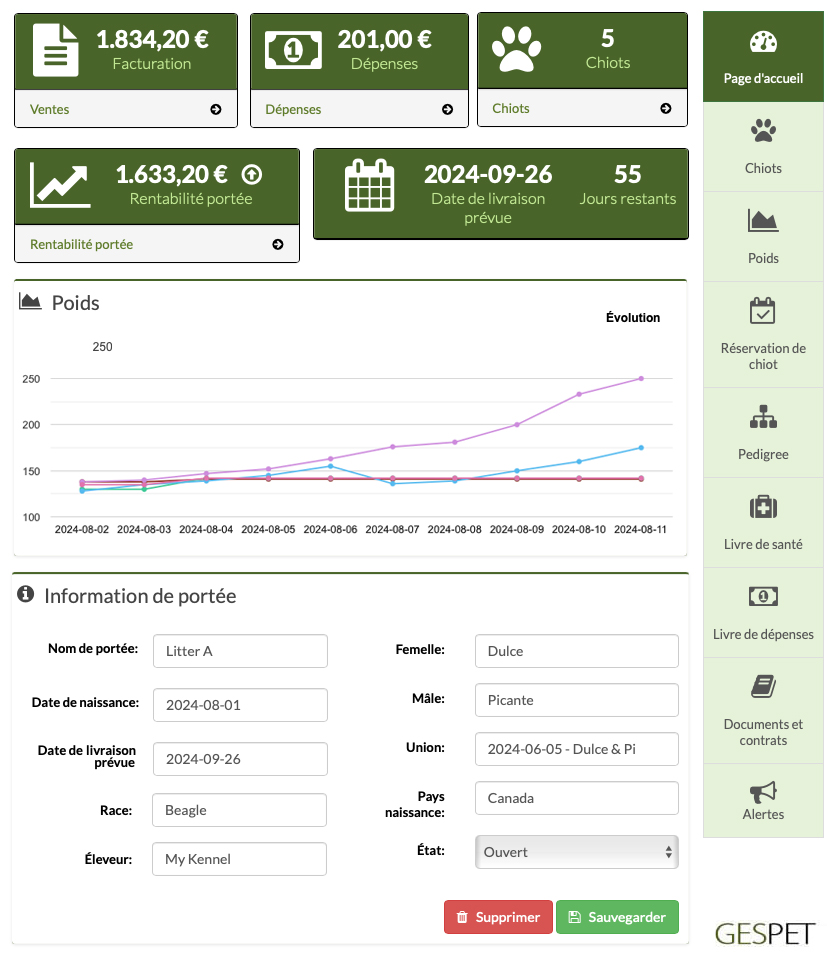Click the 201,00 € Dépenses amount

384,40
